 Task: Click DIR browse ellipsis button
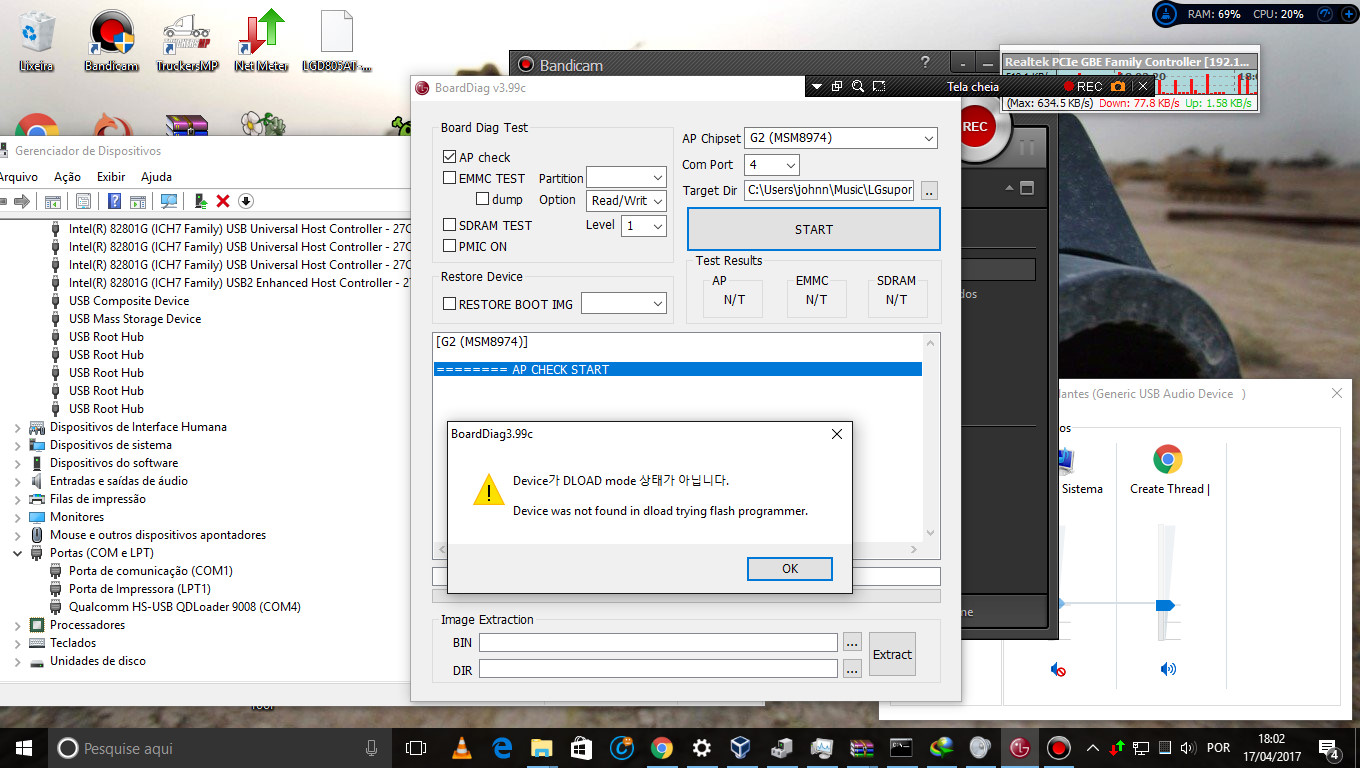pyautogui.click(x=852, y=670)
